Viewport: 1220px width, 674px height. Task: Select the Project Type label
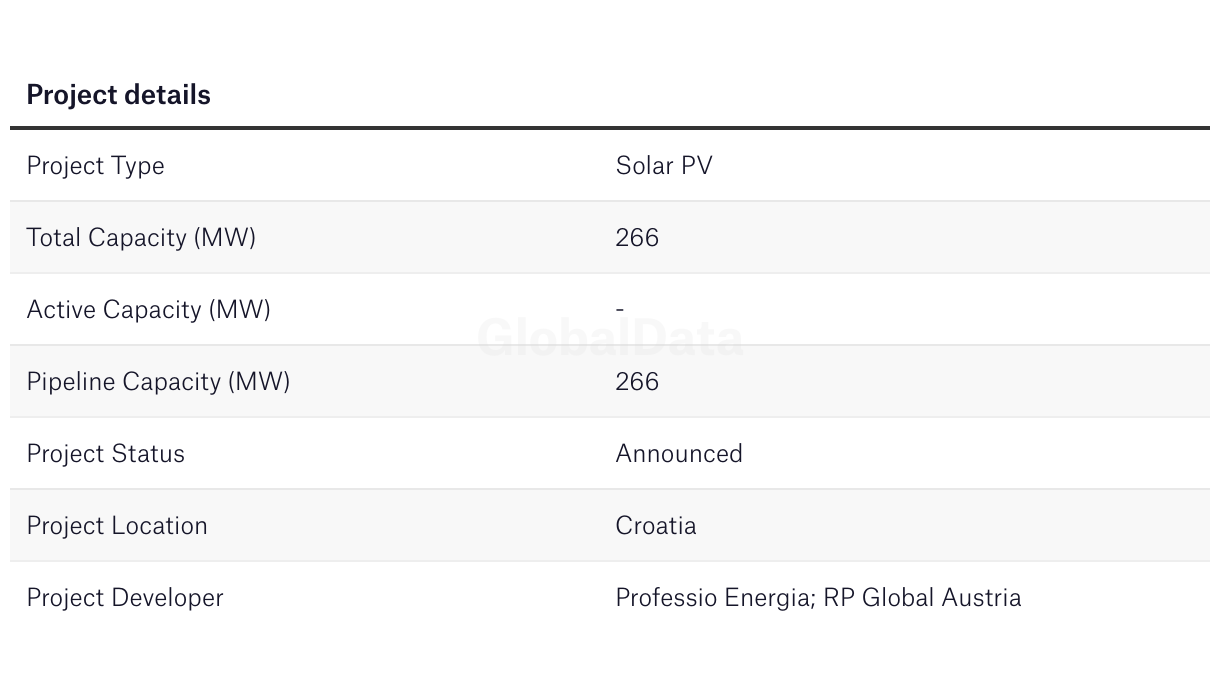pos(95,166)
